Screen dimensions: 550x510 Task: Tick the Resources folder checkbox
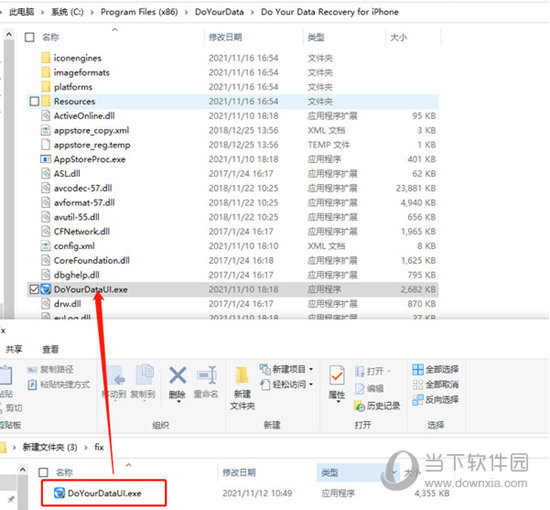point(34,101)
